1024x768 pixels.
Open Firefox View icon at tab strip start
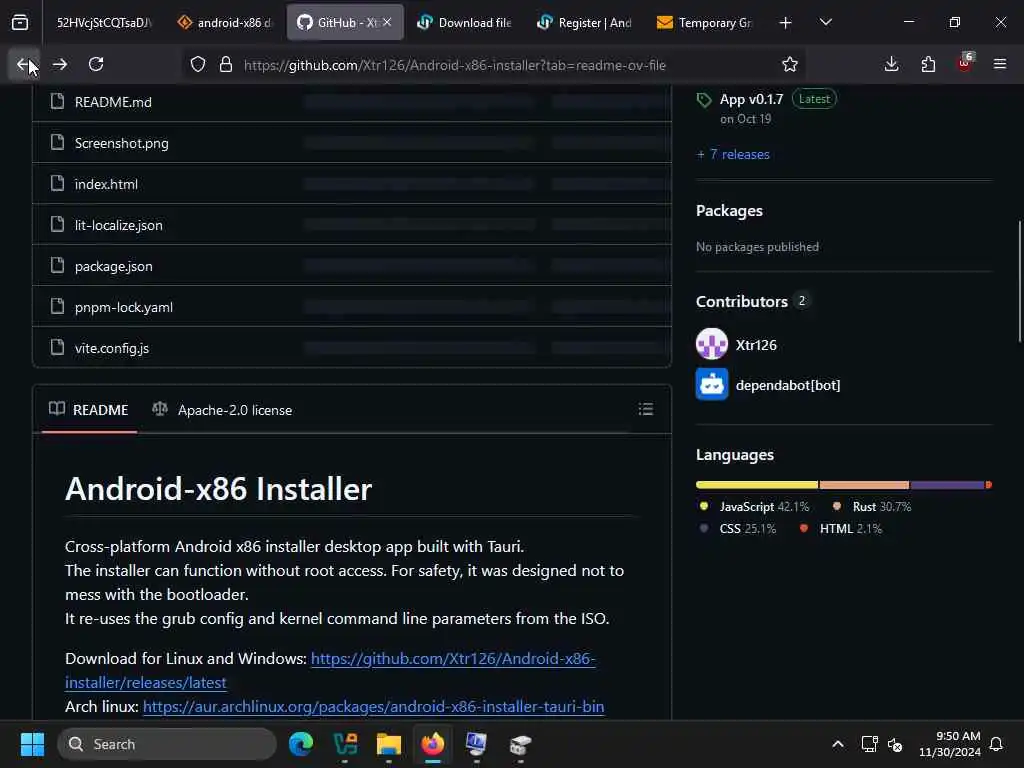(x=20, y=23)
